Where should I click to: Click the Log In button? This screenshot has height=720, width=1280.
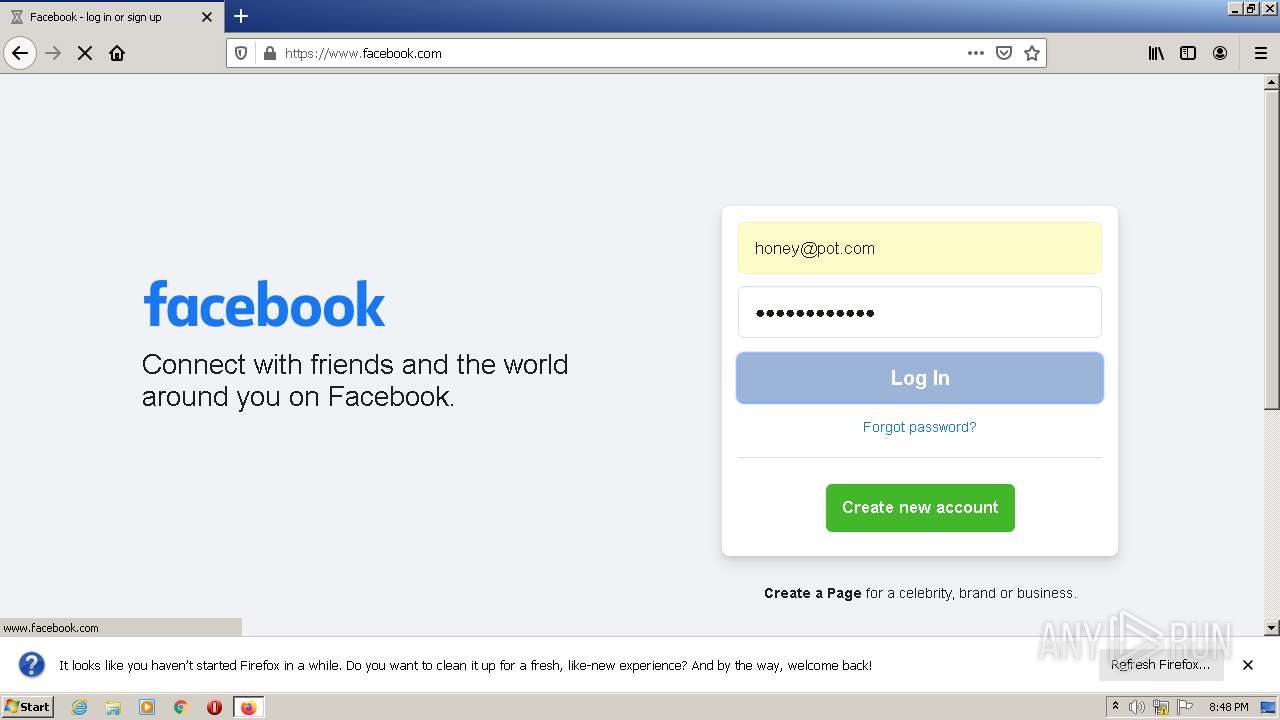[920, 378]
